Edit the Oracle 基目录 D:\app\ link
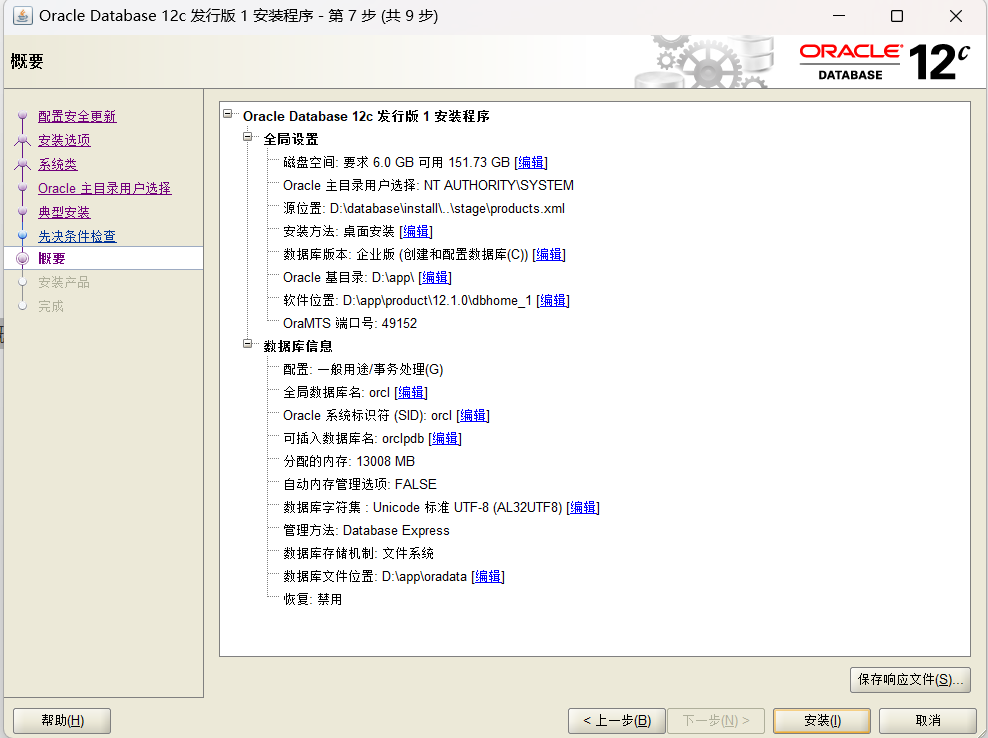988x738 pixels. coord(435,277)
